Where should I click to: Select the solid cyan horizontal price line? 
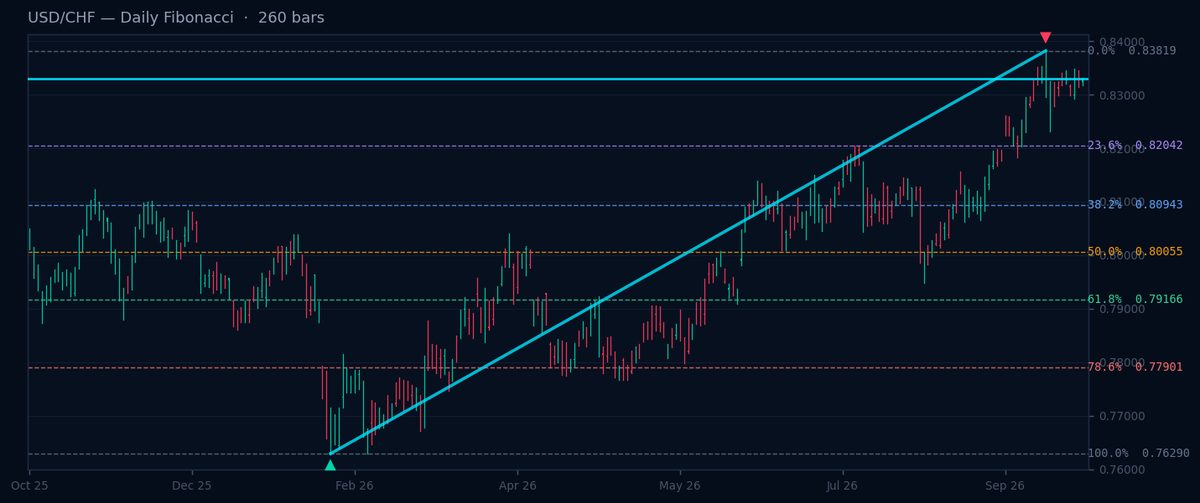558,79
